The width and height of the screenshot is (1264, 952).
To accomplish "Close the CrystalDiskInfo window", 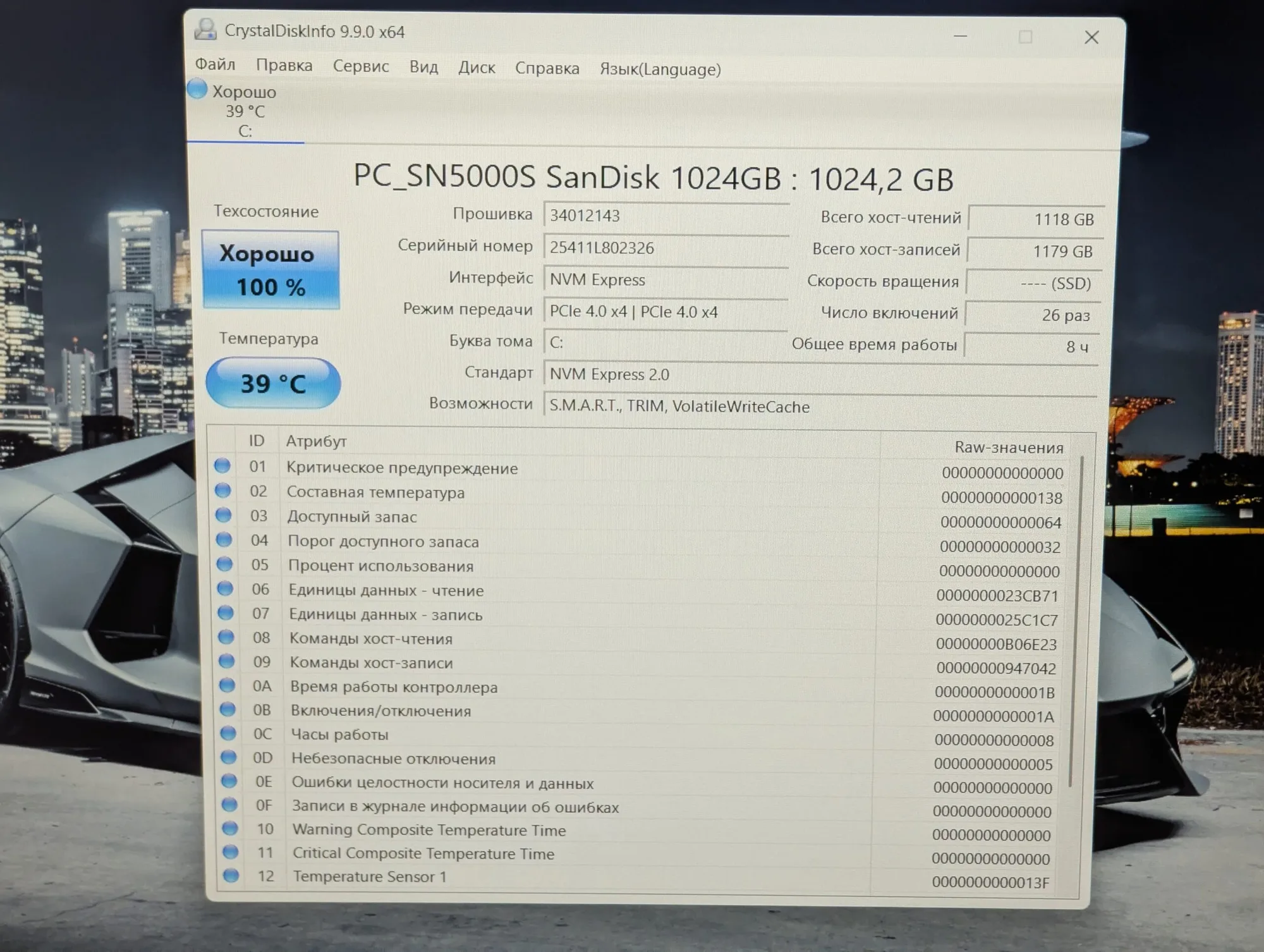I will (x=1091, y=37).
